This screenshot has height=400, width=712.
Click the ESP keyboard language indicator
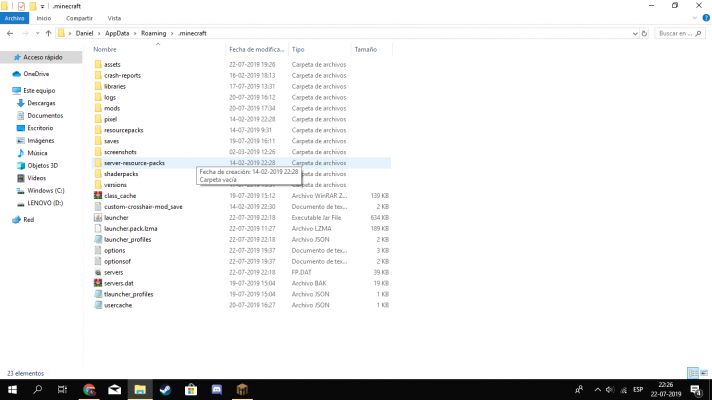[638, 390]
